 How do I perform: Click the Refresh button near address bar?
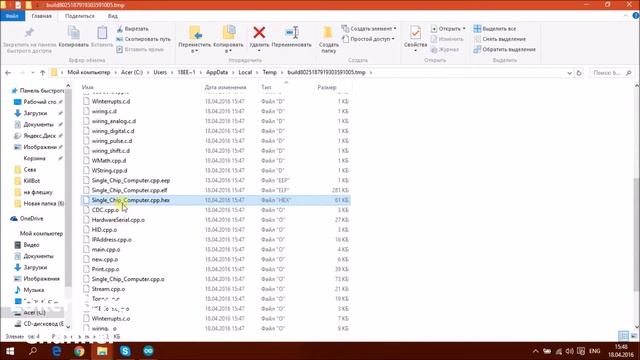coord(579,73)
